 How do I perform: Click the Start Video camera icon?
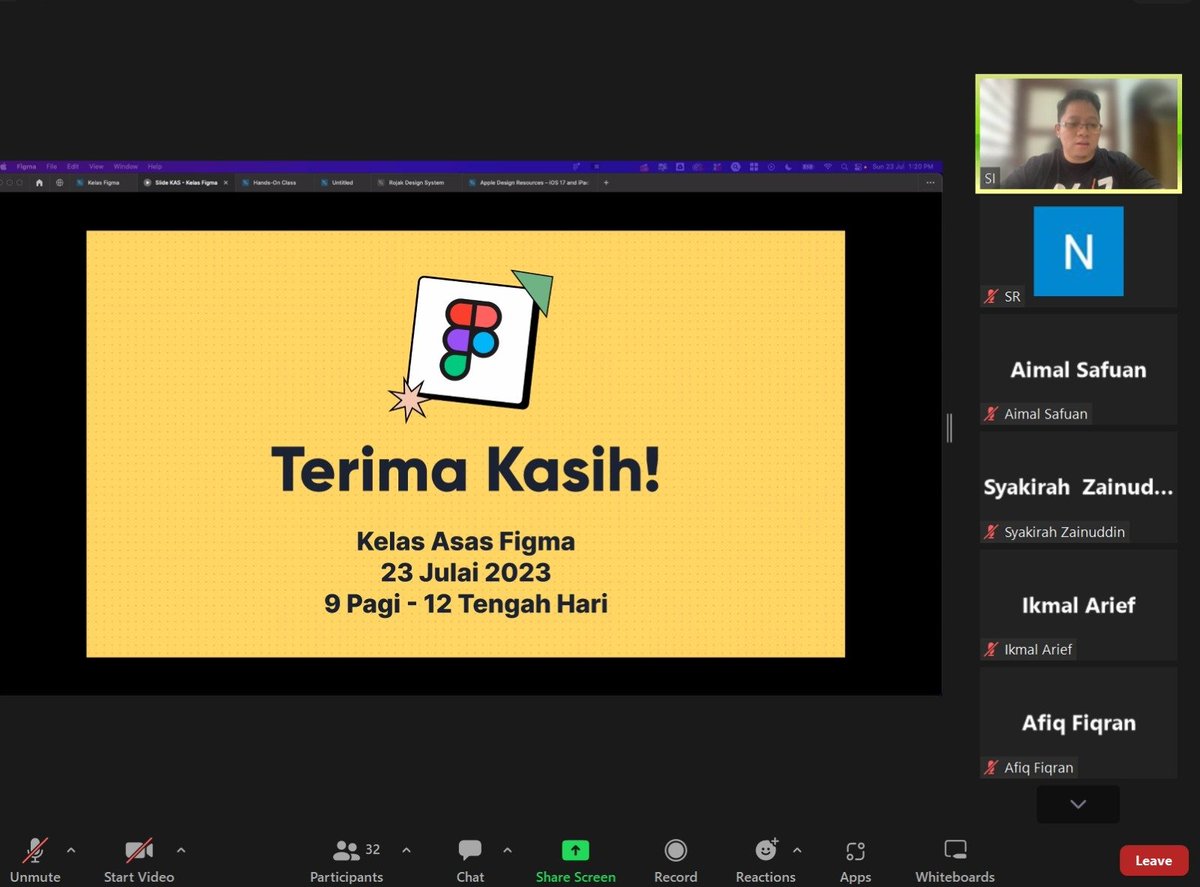coord(139,851)
